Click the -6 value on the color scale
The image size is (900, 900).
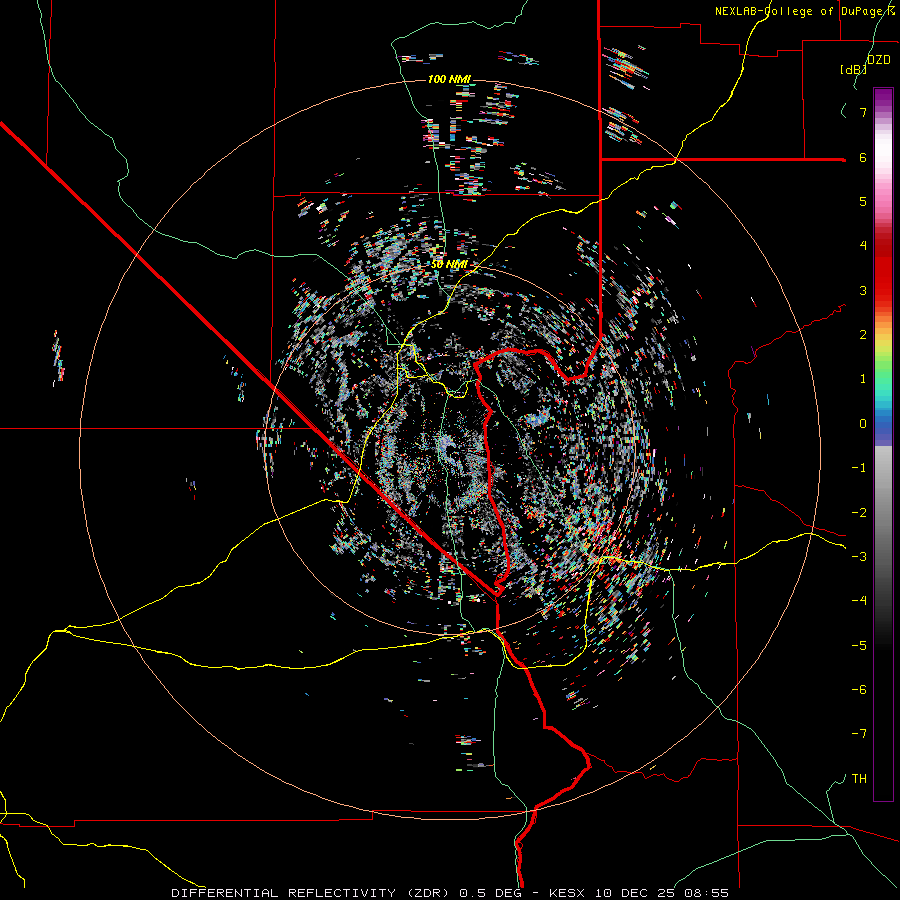pyautogui.click(x=859, y=690)
